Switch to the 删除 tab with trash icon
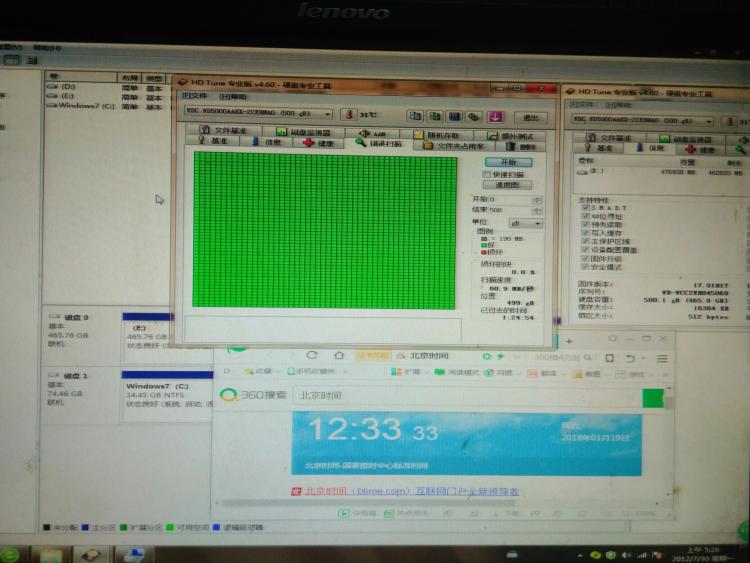This screenshot has width=750, height=563. point(521,146)
